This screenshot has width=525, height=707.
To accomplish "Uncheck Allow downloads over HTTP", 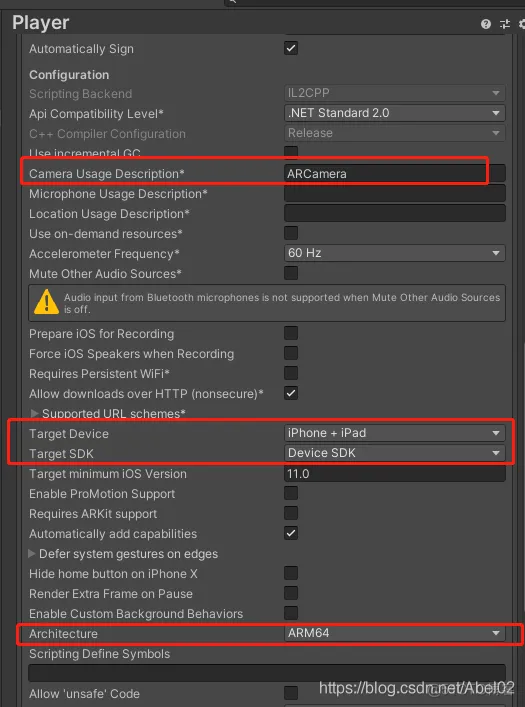I will pos(291,393).
